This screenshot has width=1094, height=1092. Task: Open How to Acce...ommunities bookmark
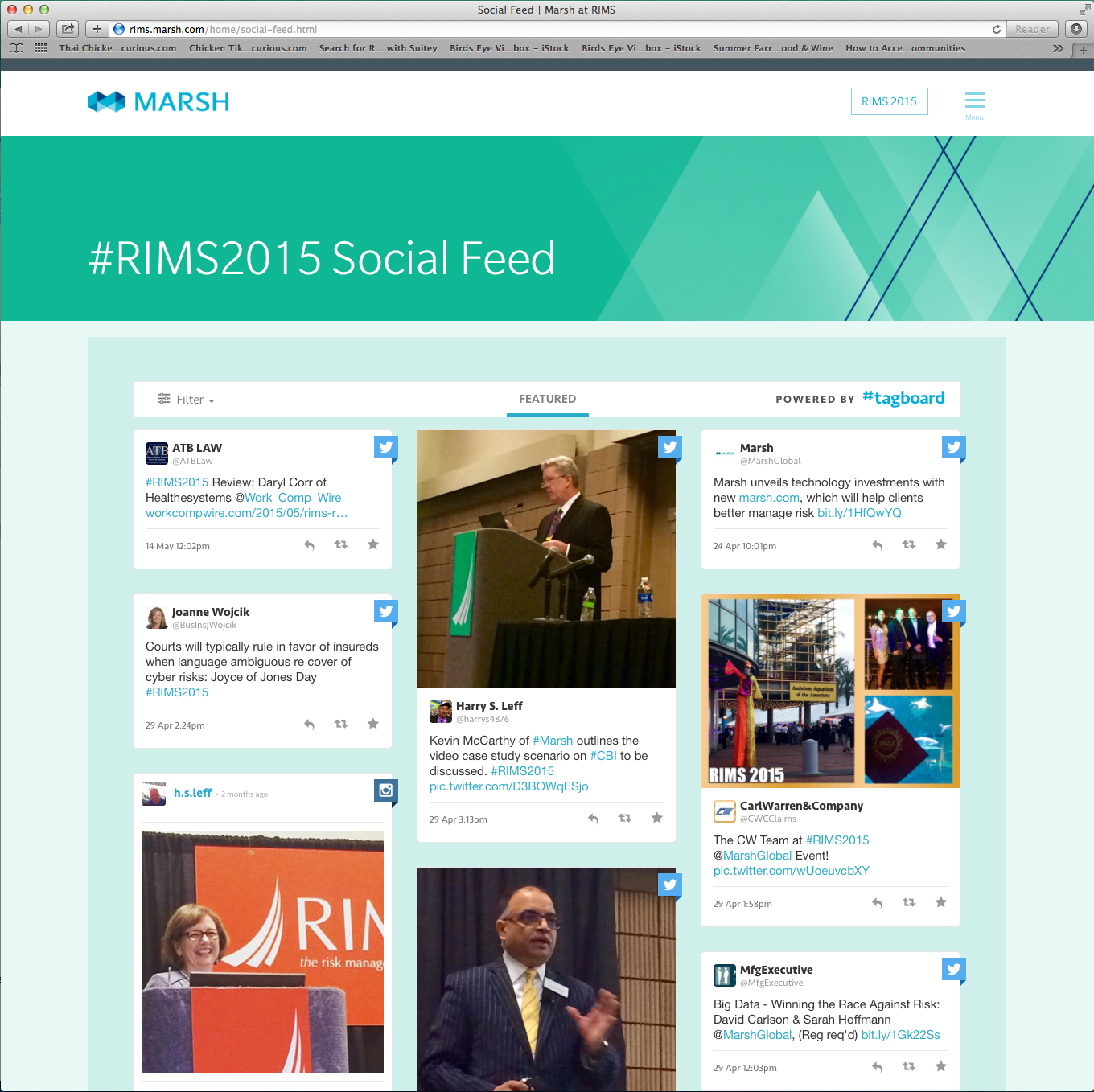(905, 48)
